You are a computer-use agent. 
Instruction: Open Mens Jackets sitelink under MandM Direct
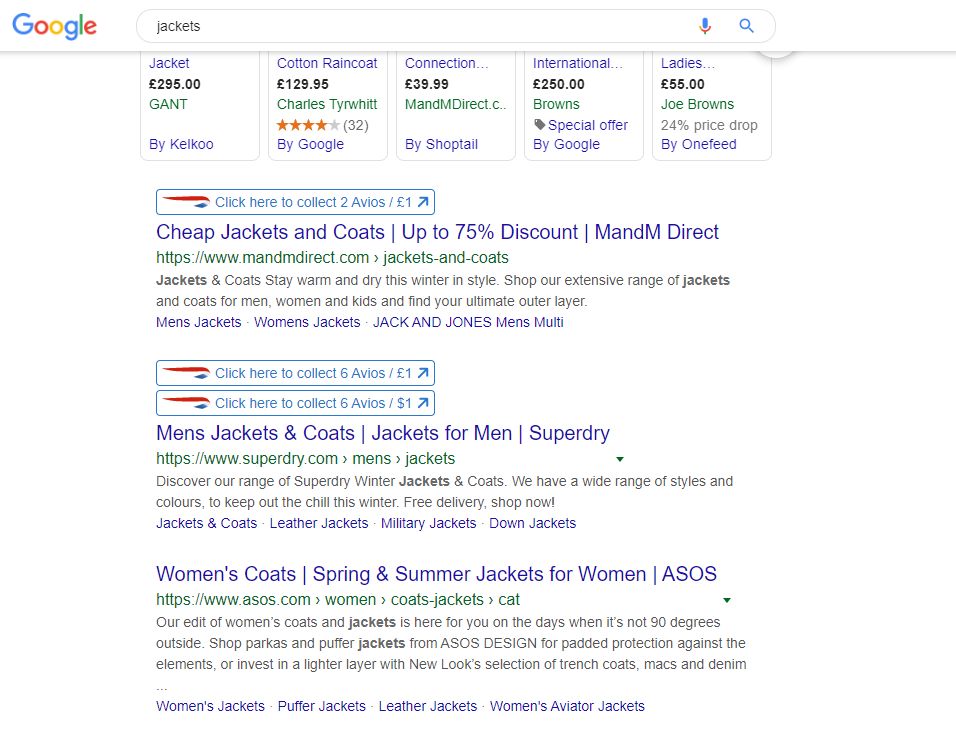point(199,323)
